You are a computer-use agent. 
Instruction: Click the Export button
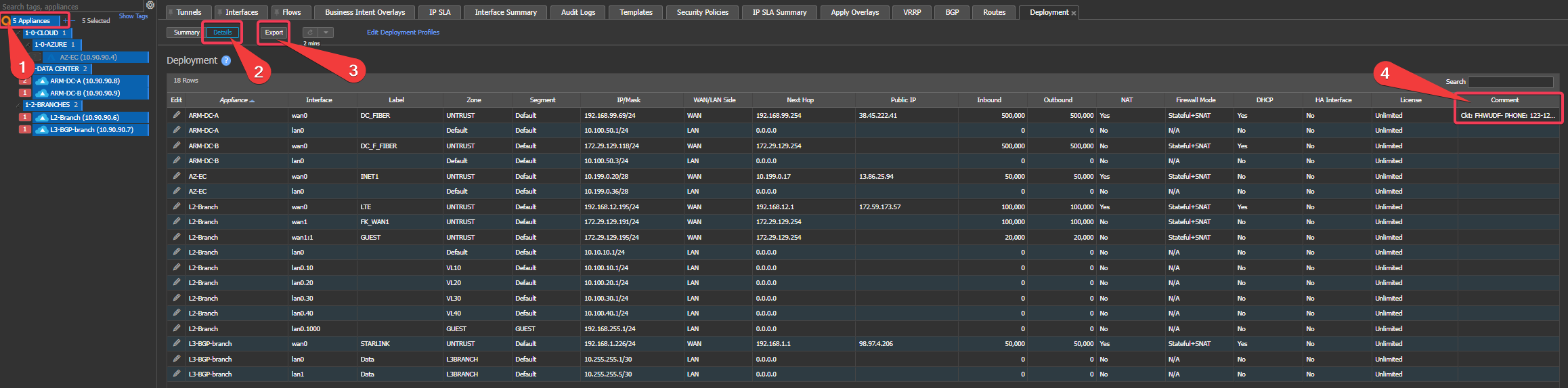coord(274,33)
